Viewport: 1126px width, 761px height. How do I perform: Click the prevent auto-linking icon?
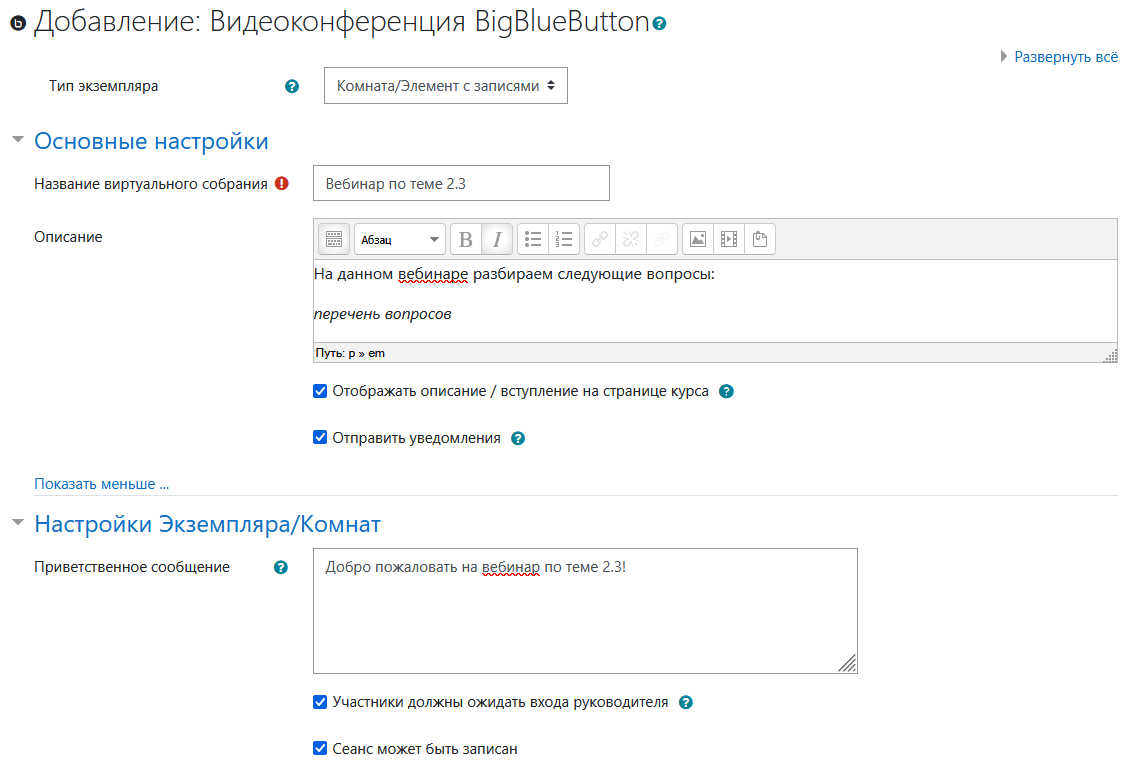point(661,239)
